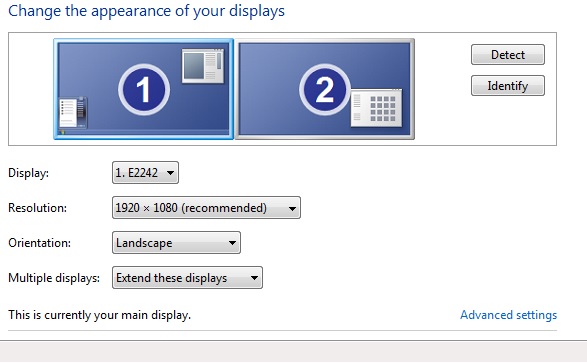587x363 pixels.
Task: Click the grid window icon on monitor 2
Action: coord(376,108)
